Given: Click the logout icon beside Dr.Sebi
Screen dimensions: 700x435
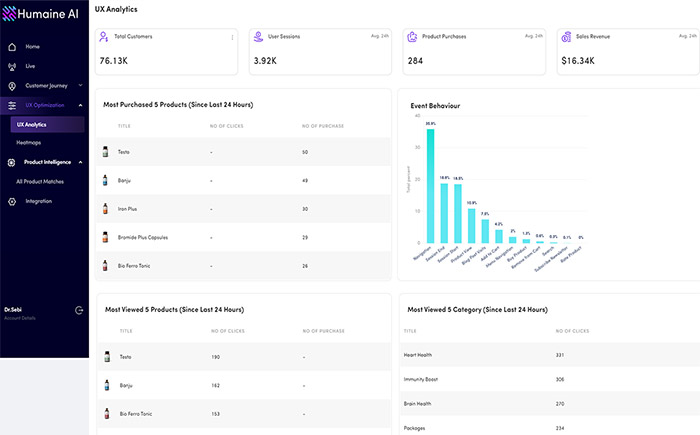Looking at the screenshot, I should (x=79, y=312).
